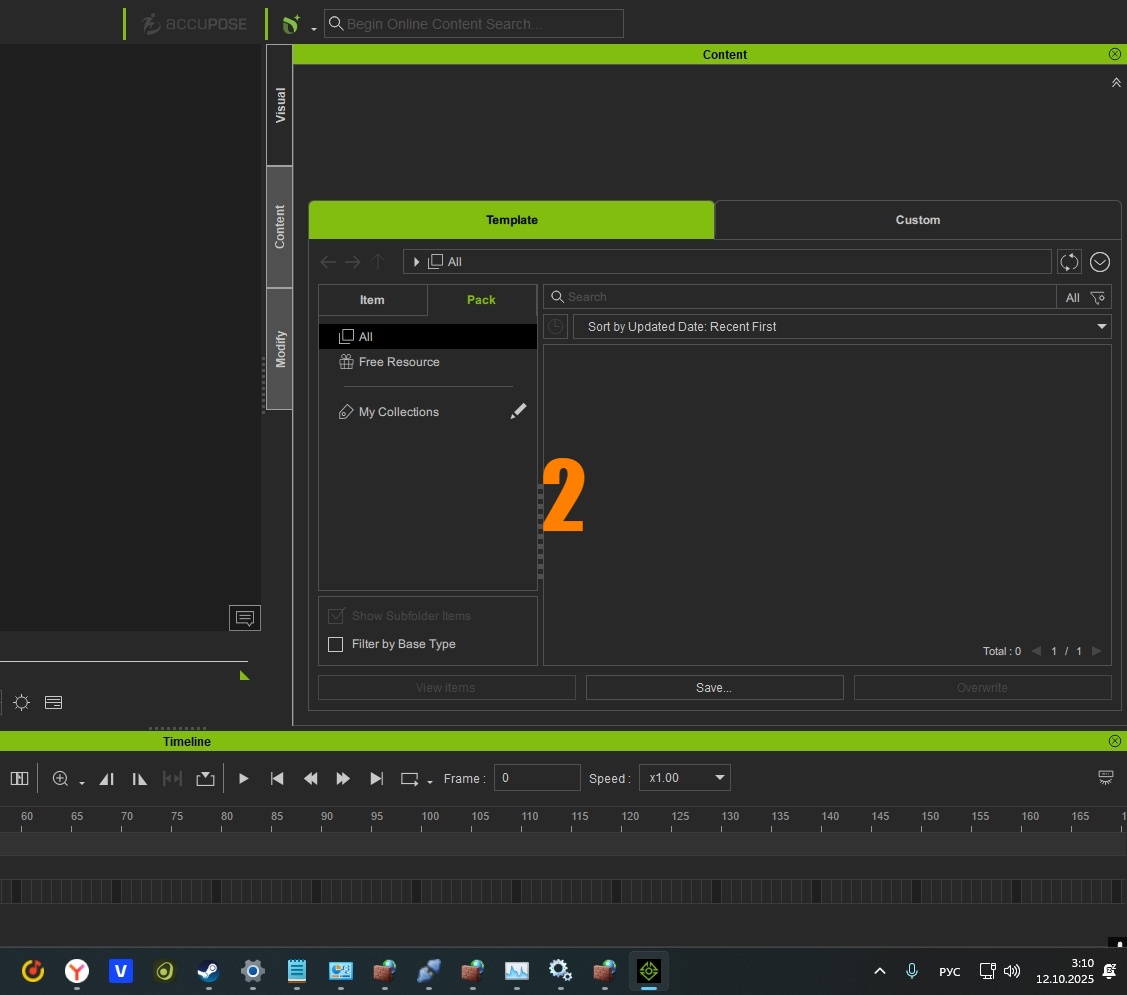This screenshot has height=995, width=1127.
Task: Open the Sort by Updated Date dropdown
Action: coord(841,327)
